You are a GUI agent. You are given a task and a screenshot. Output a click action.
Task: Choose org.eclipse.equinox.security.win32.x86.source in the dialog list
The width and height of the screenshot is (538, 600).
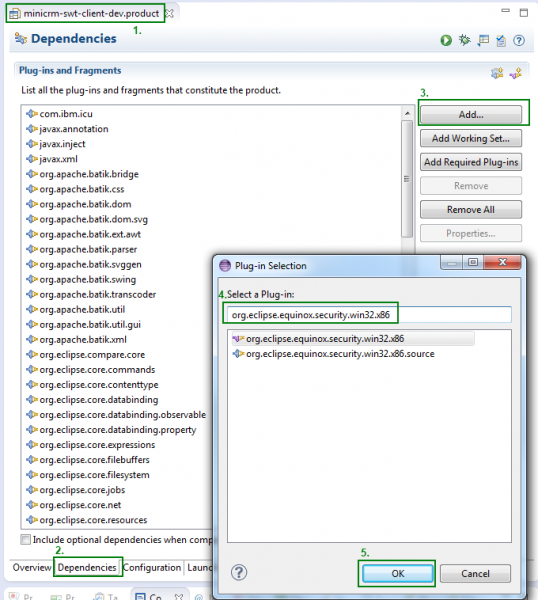tap(333, 354)
